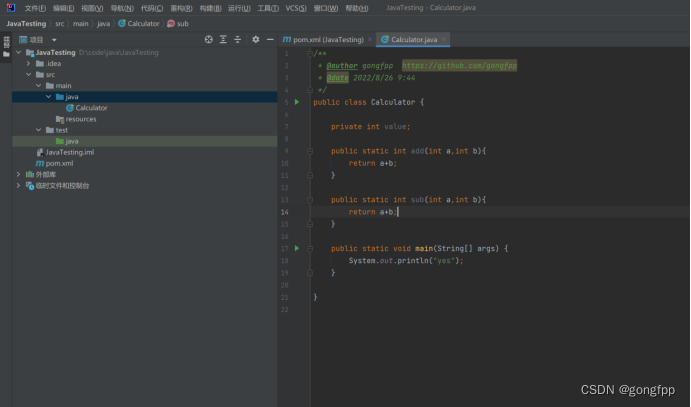
Task: Click the IntelliJ IDEA logo icon
Action: click(x=11, y=7)
